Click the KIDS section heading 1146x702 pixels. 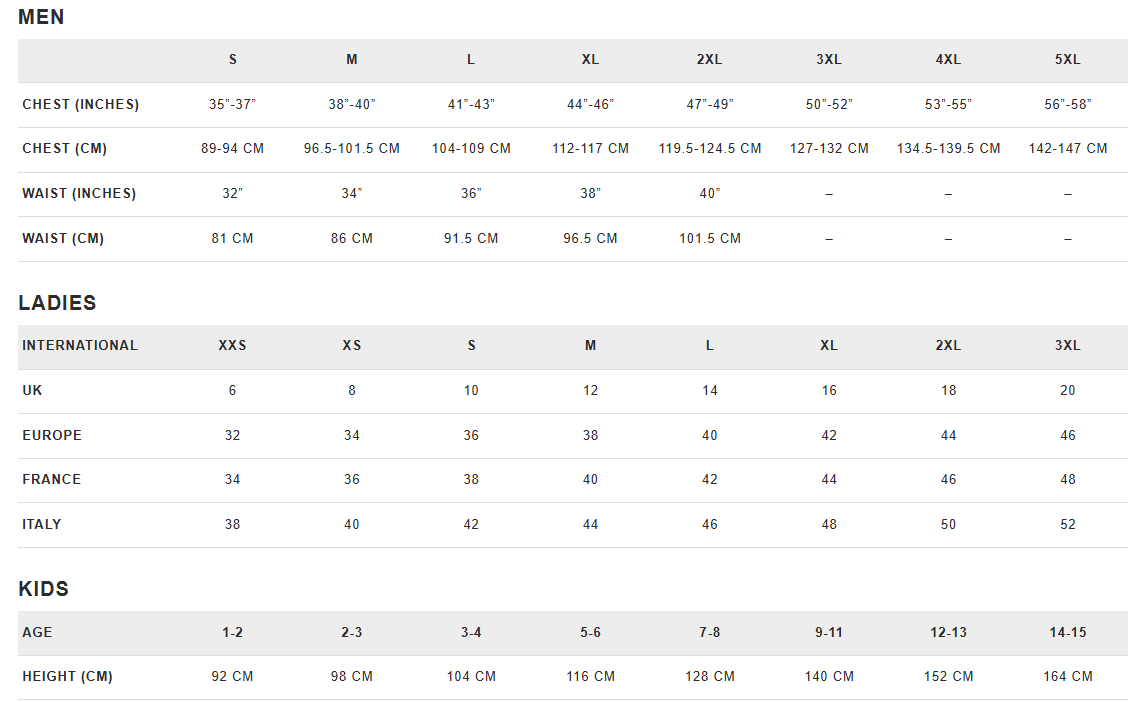[x=43, y=589]
